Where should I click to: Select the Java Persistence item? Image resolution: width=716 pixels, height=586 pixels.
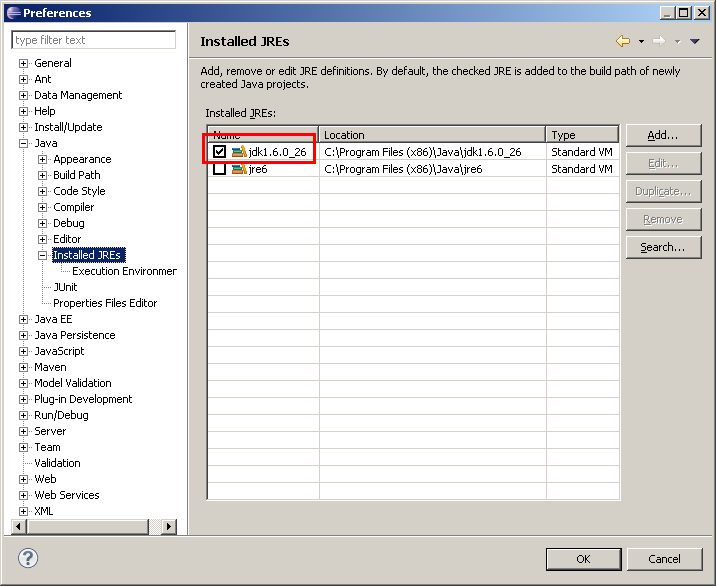click(74, 335)
